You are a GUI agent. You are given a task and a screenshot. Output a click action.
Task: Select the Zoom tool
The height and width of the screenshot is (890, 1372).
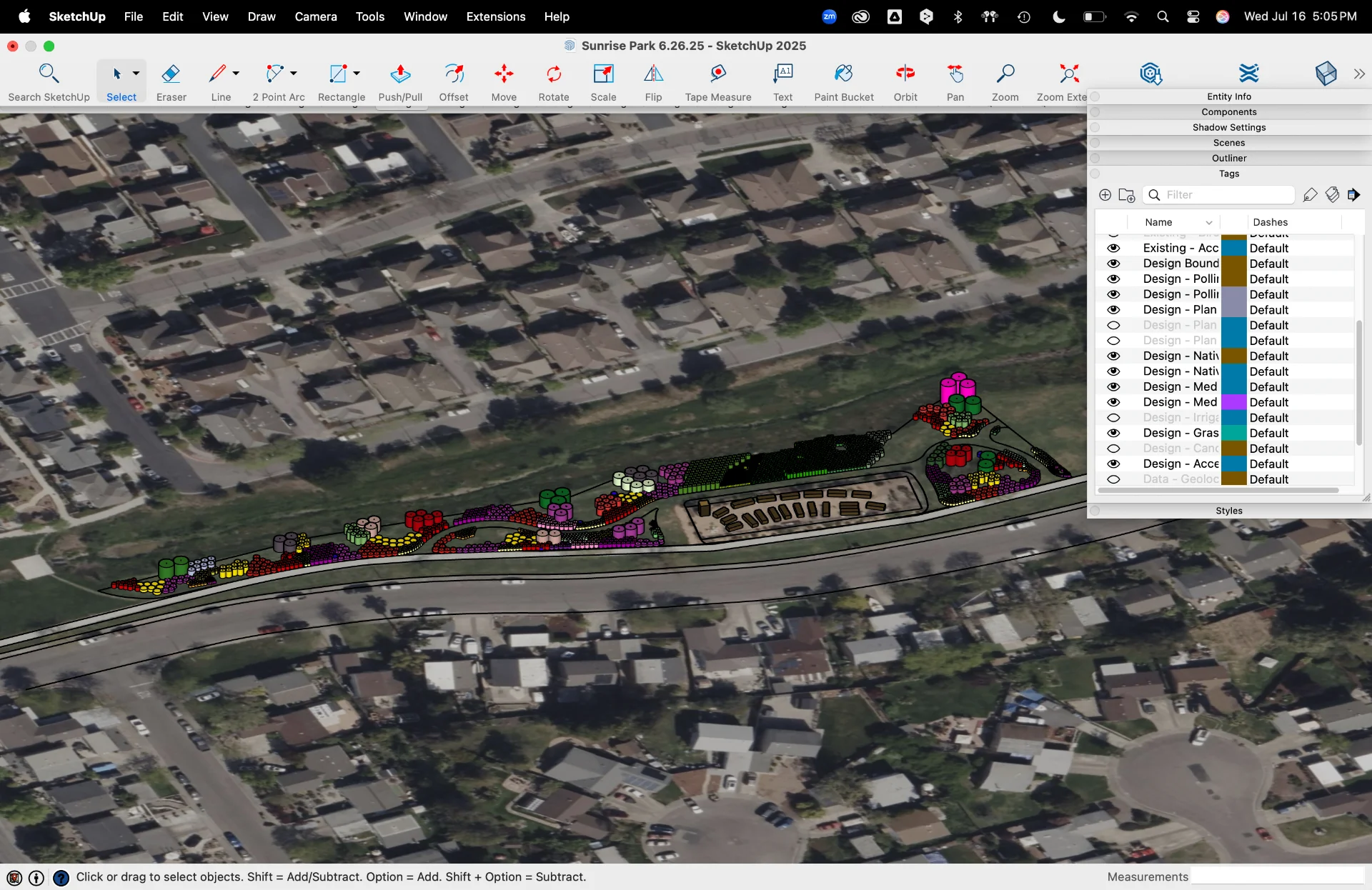pyautogui.click(x=1005, y=82)
